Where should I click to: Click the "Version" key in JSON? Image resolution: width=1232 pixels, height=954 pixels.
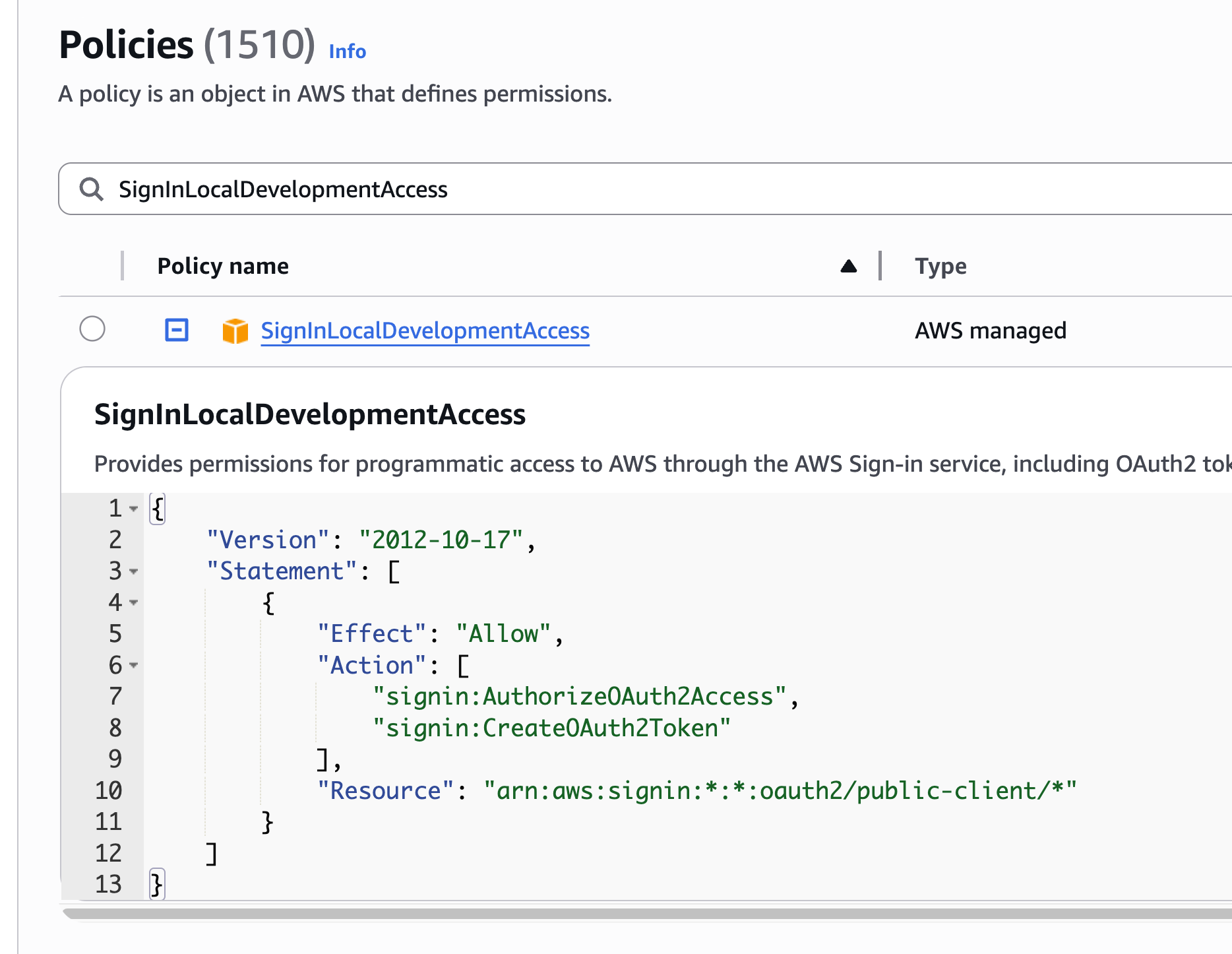(x=268, y=540)
